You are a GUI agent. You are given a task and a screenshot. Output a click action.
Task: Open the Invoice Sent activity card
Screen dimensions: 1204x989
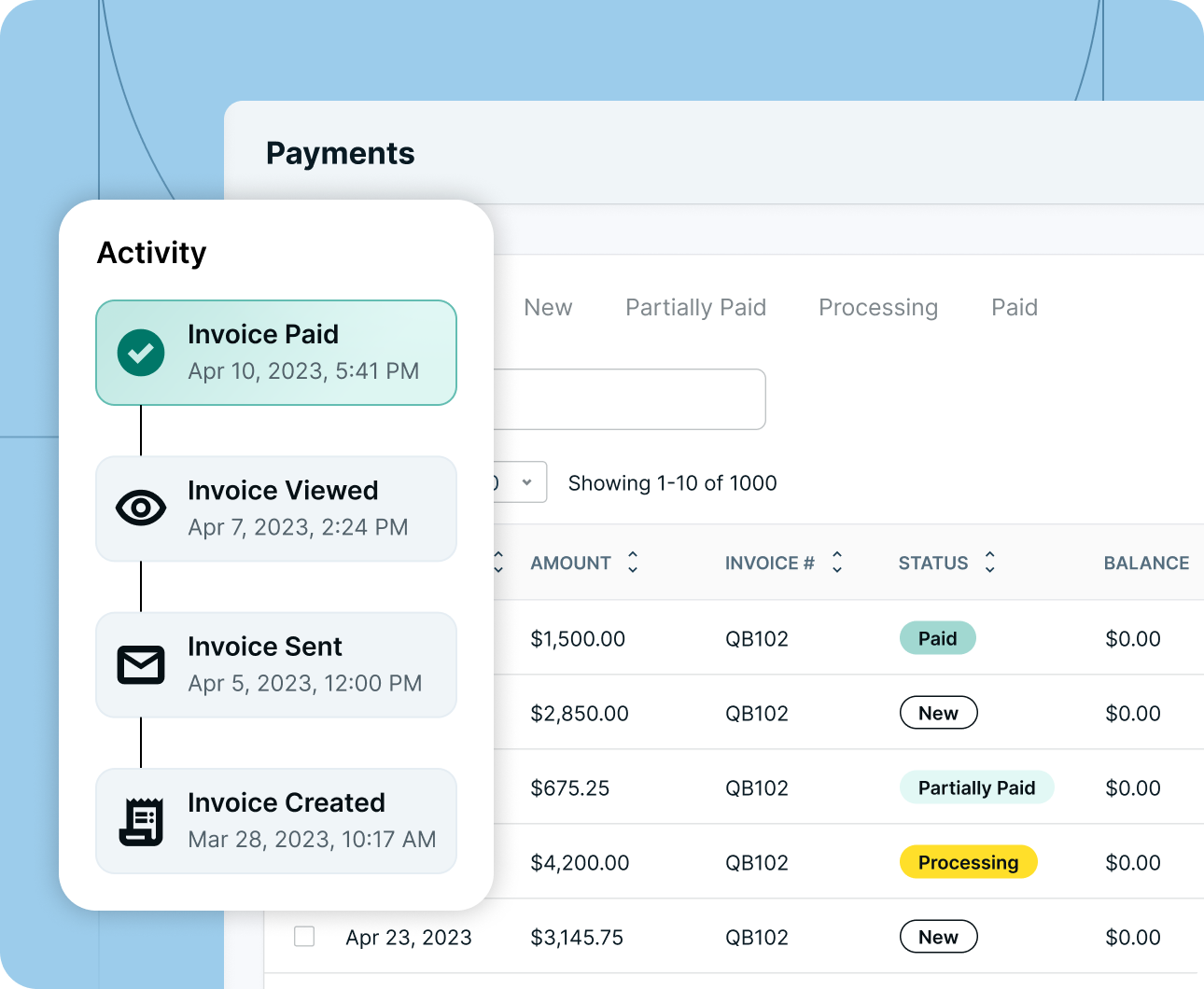[276, 664]
